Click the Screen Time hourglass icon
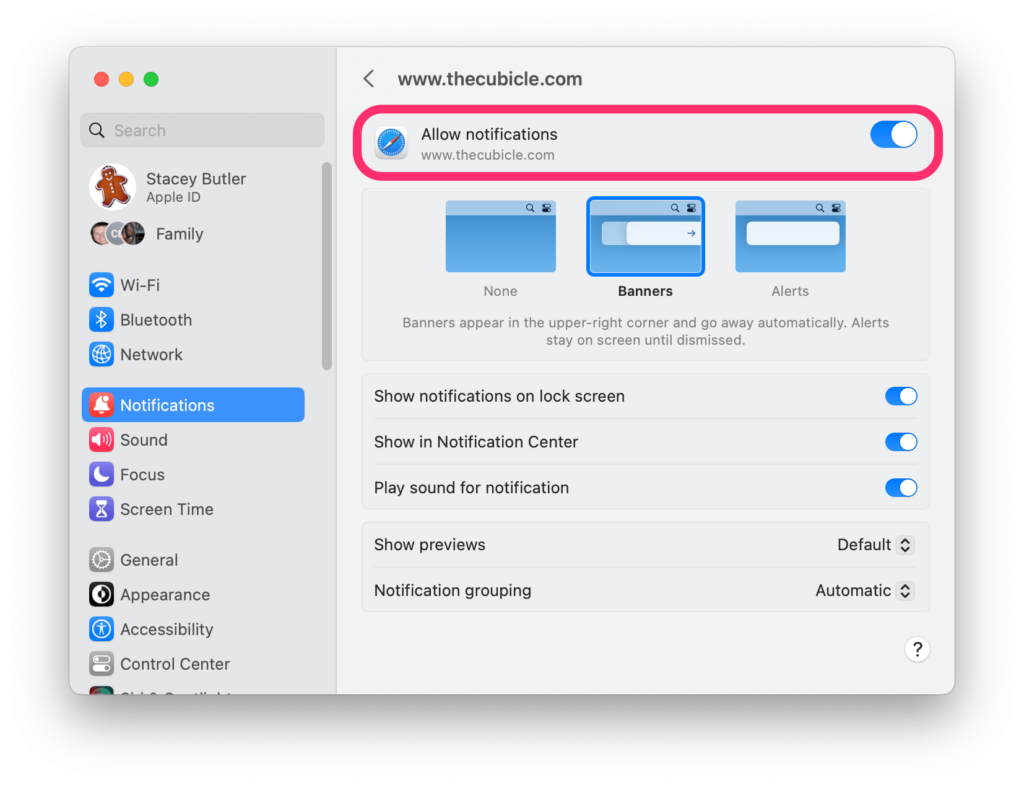This screenshot has width=1024, height=786. pyautogui.click(x=101, y=509)
